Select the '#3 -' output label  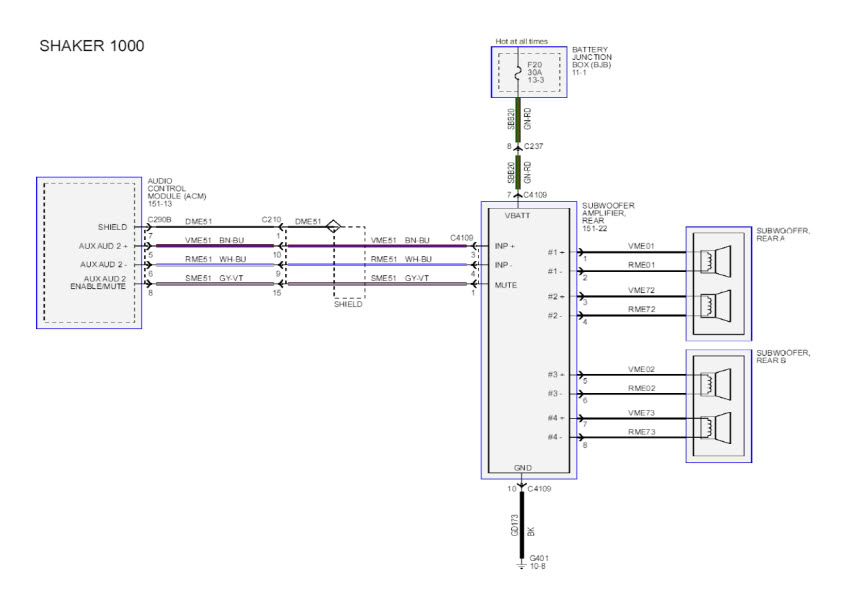(x=555, y=393)
